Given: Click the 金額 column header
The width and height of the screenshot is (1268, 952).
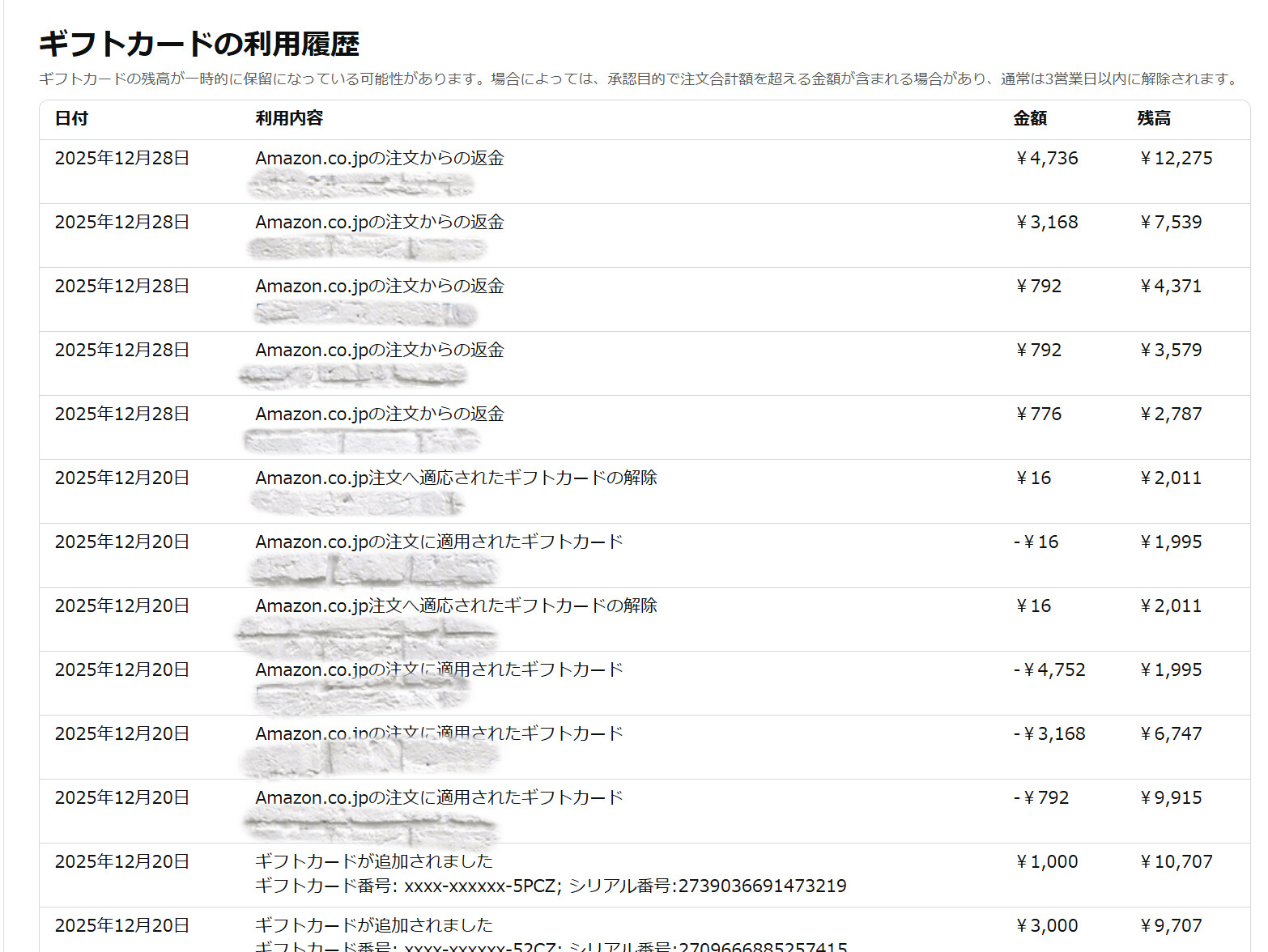Looking at the screenshot, I should pyautogui.click(x=1030, y=118).
